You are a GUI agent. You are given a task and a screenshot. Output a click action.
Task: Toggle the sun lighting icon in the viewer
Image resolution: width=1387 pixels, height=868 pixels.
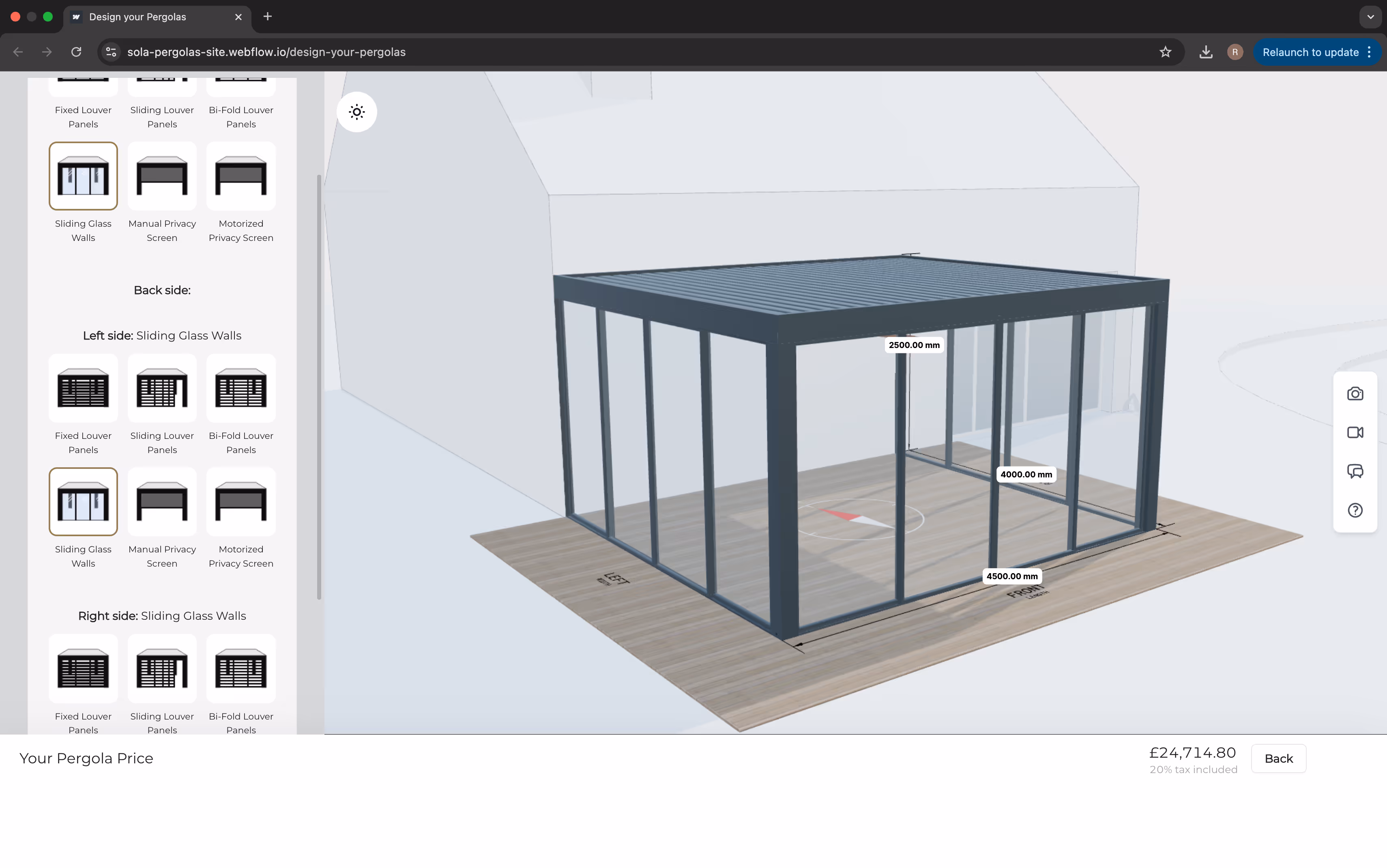coord(356,112)
